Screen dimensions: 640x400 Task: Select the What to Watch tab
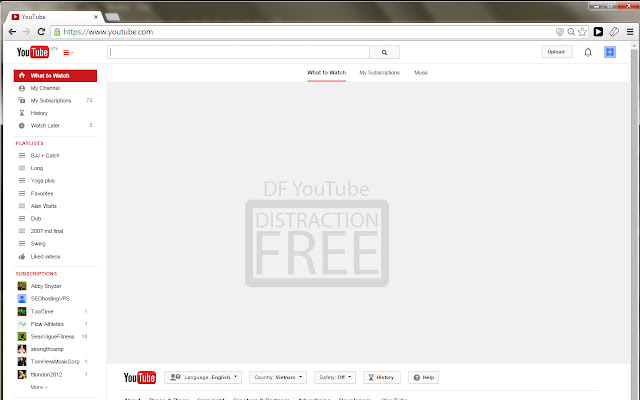tap(327, 73)
